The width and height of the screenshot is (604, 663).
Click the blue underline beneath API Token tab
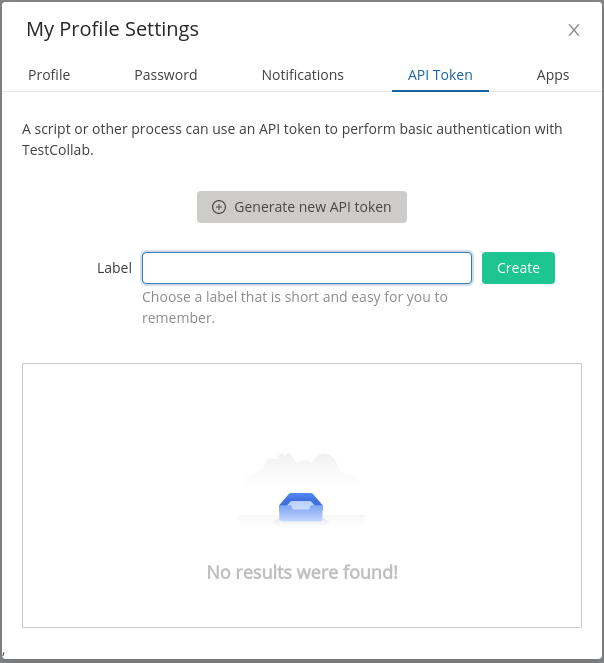coord(440,90)
